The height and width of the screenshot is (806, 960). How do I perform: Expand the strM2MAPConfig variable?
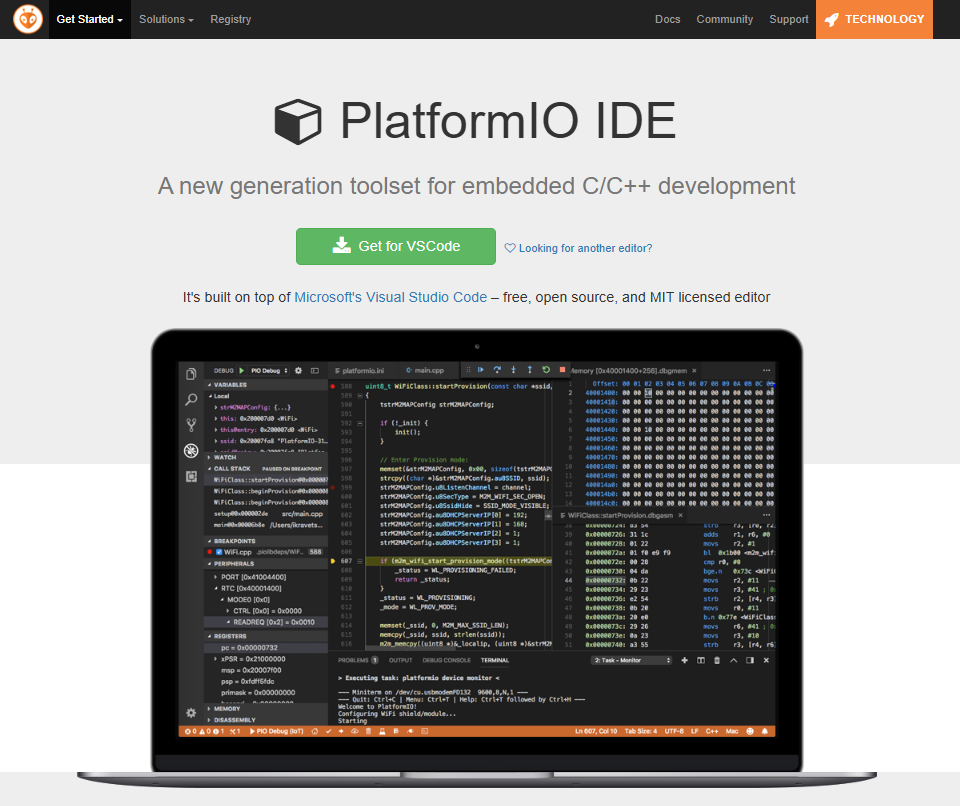click(x=266, y=407)
